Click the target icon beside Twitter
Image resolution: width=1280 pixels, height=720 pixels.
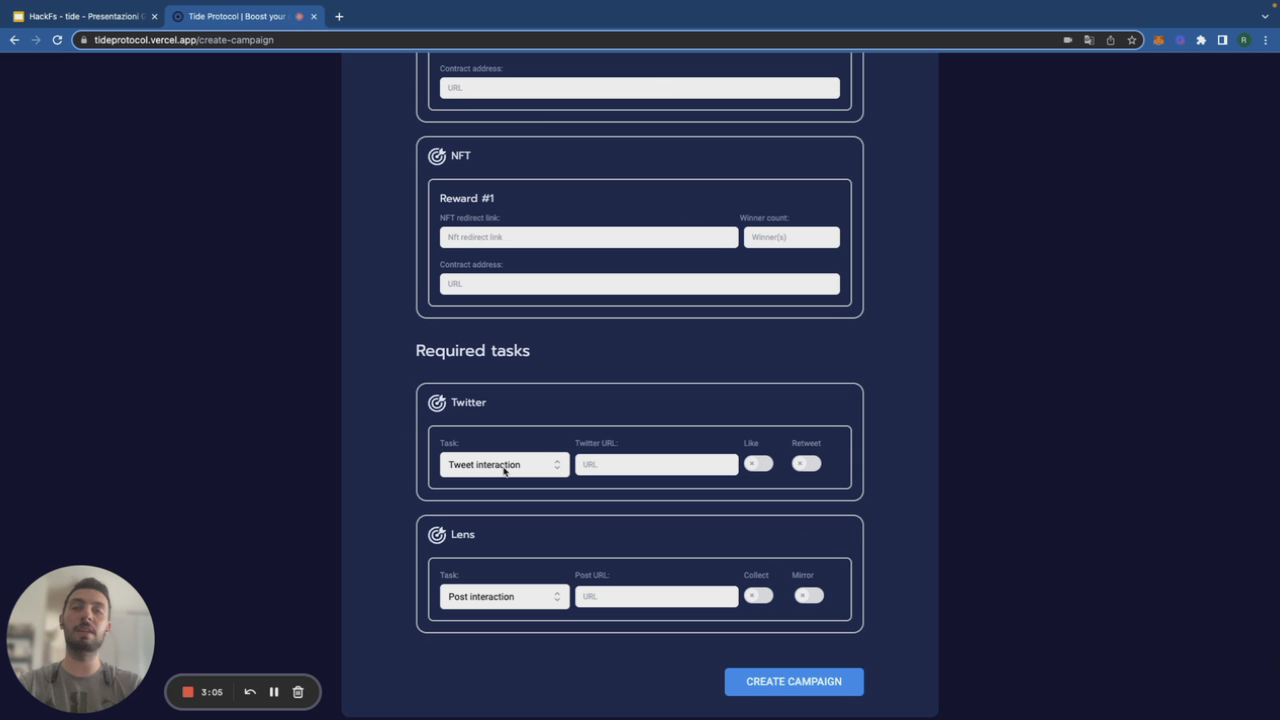[437, 403]
